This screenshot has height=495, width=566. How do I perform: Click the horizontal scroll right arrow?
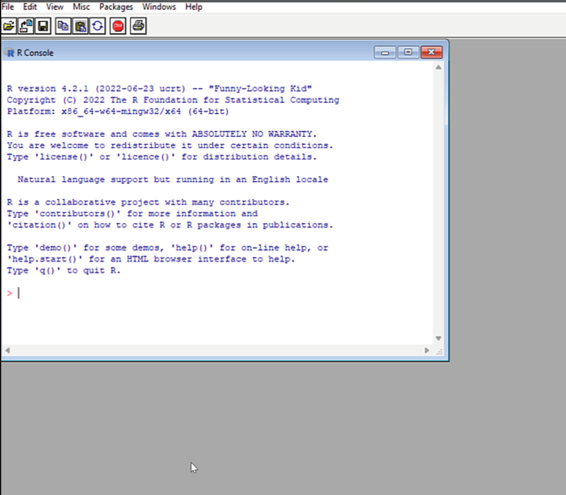tap(427, 350)
